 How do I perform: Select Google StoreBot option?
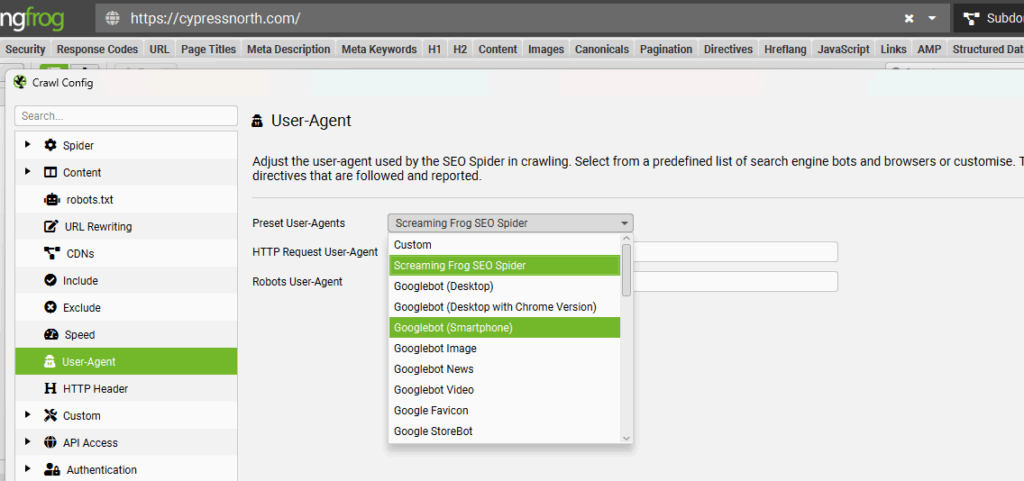(x=504, y=431)
